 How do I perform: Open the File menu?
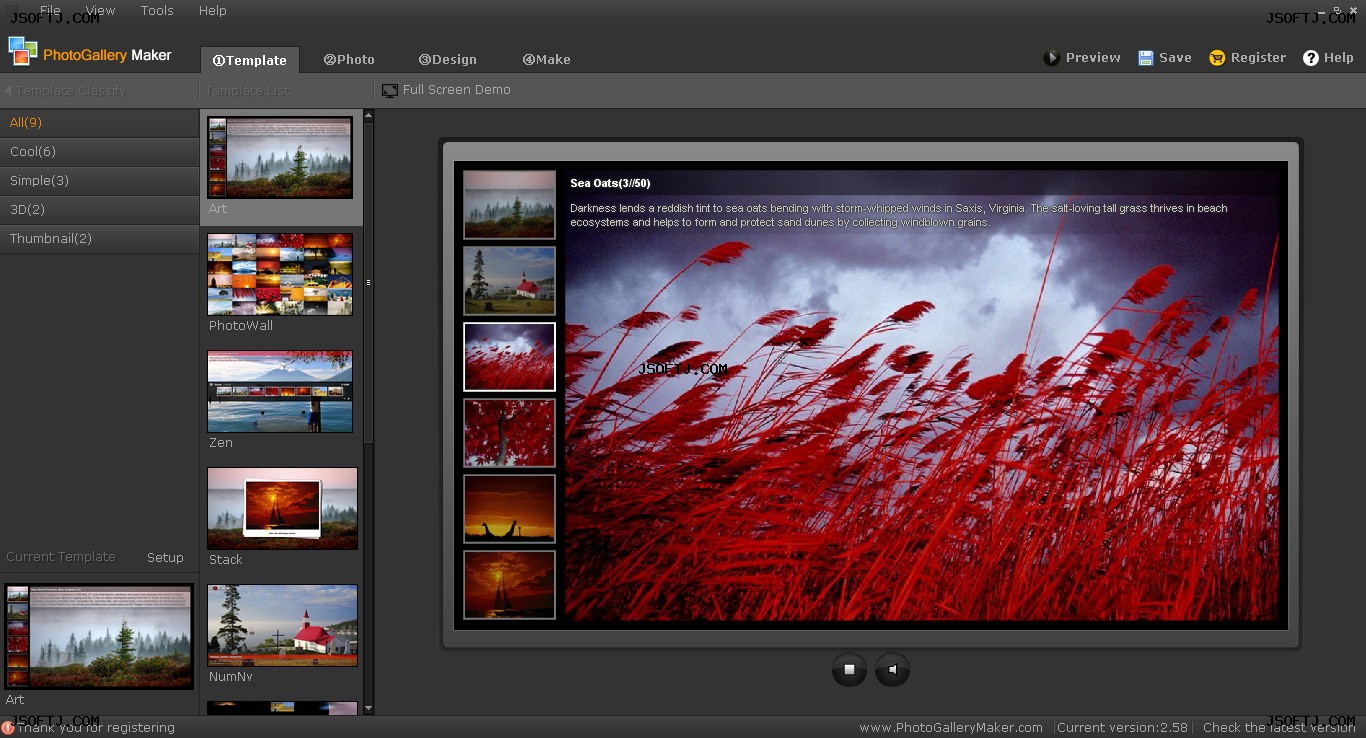point(50,10)
